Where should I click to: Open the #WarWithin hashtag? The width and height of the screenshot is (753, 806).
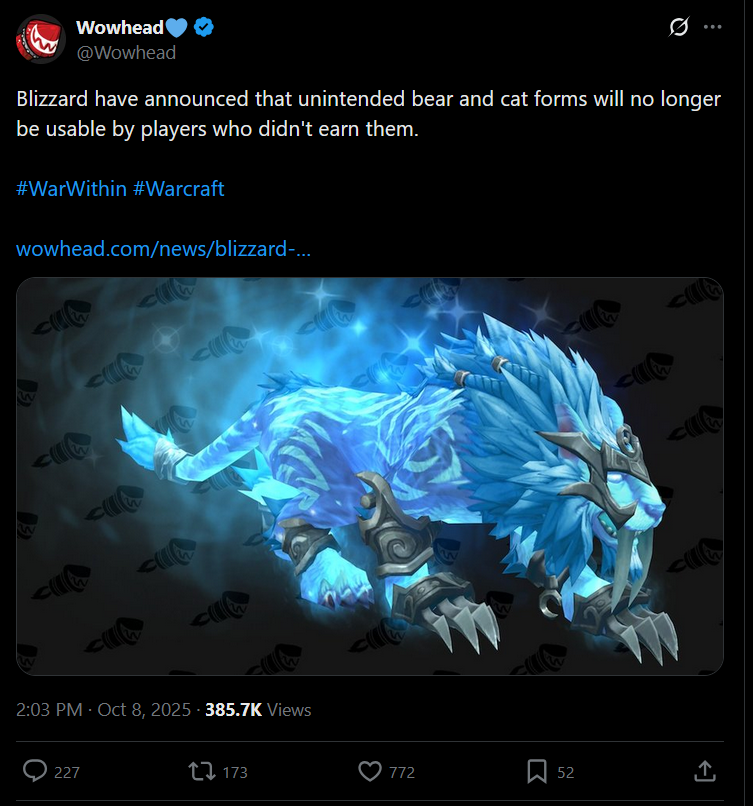pos(71,189)
